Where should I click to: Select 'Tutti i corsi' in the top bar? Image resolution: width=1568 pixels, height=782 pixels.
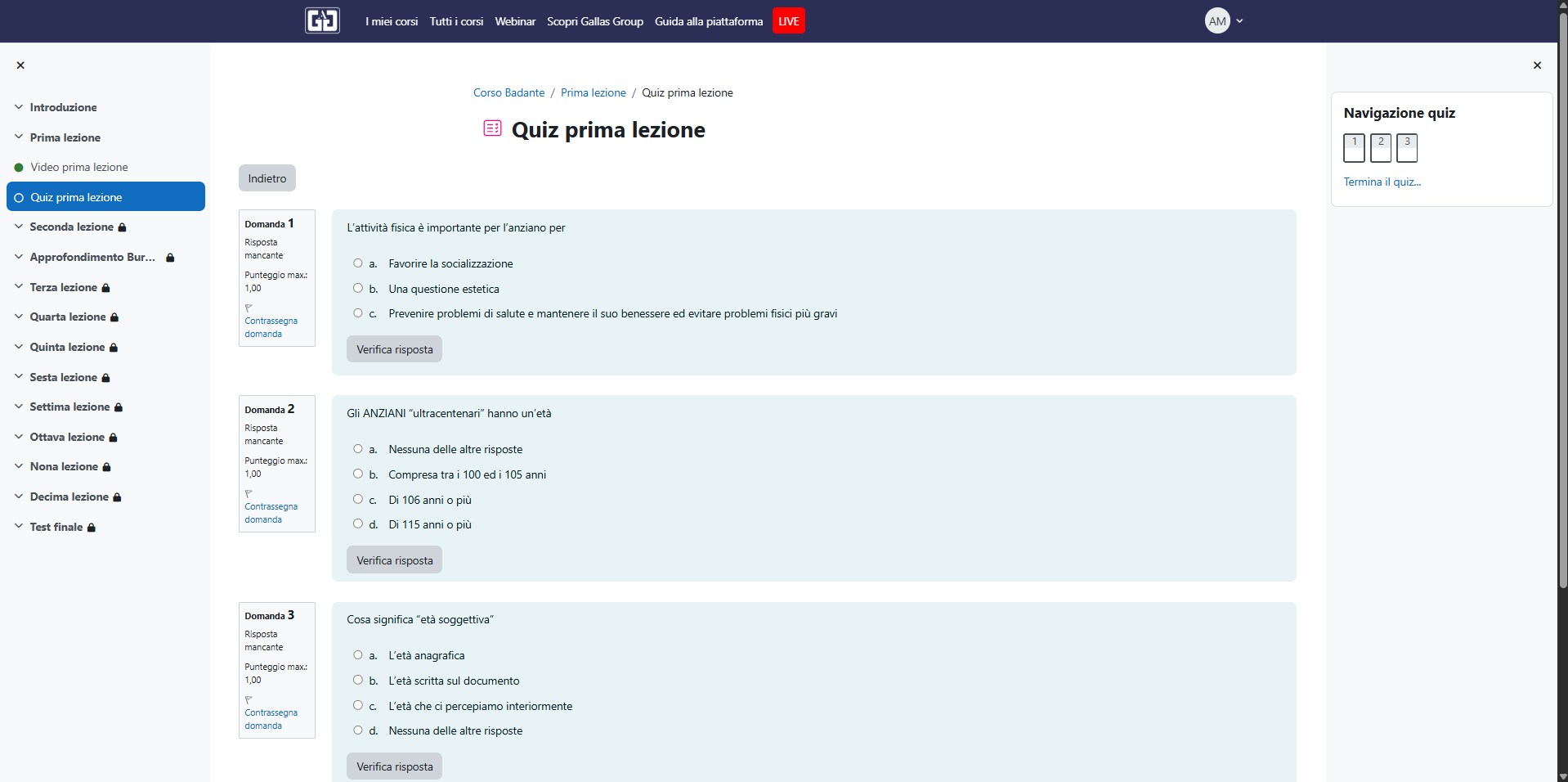[x=455, y=21]
